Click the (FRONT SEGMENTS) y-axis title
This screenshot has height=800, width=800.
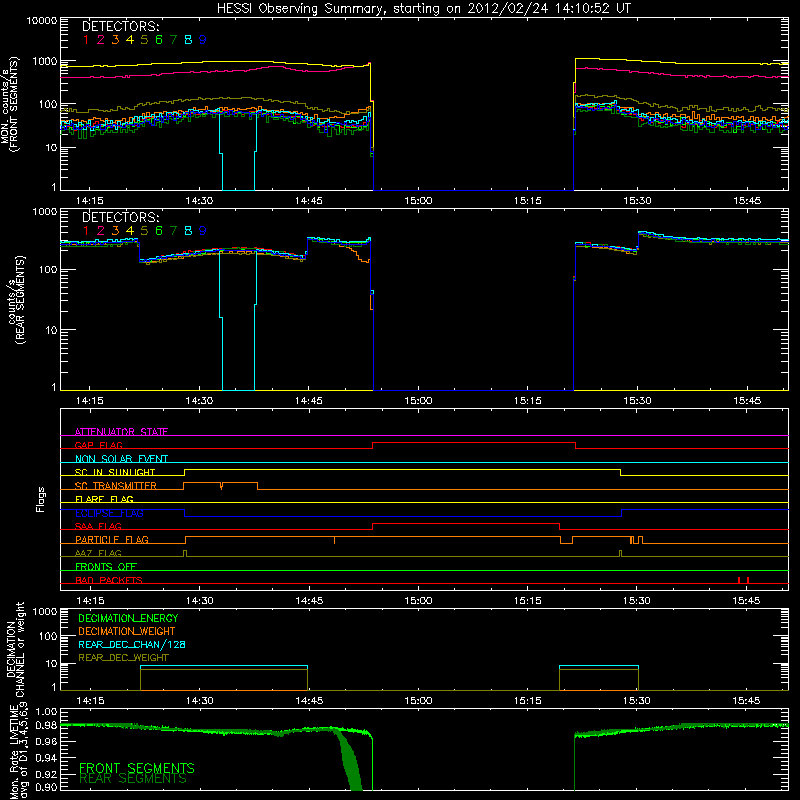click(x=15, y=105)
